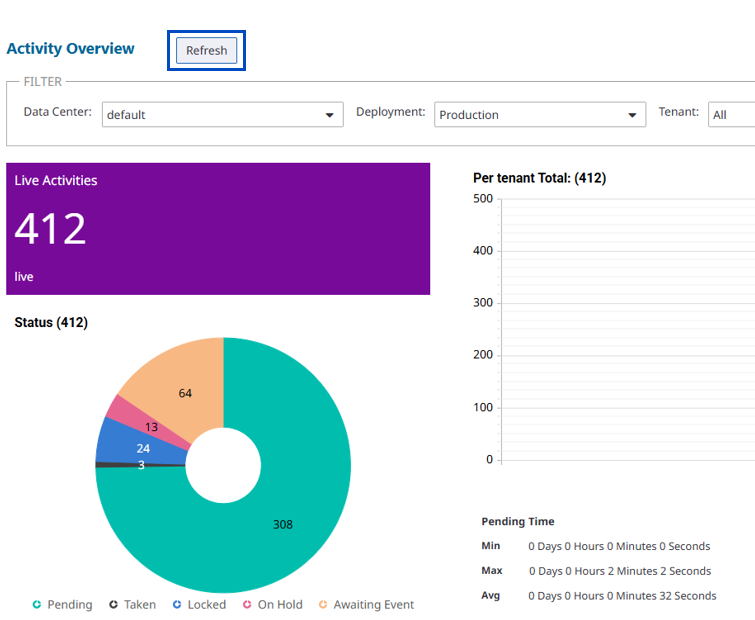Toggle the Locked legend icon
This screenshot has height=620, width=755.
(177, 605)
